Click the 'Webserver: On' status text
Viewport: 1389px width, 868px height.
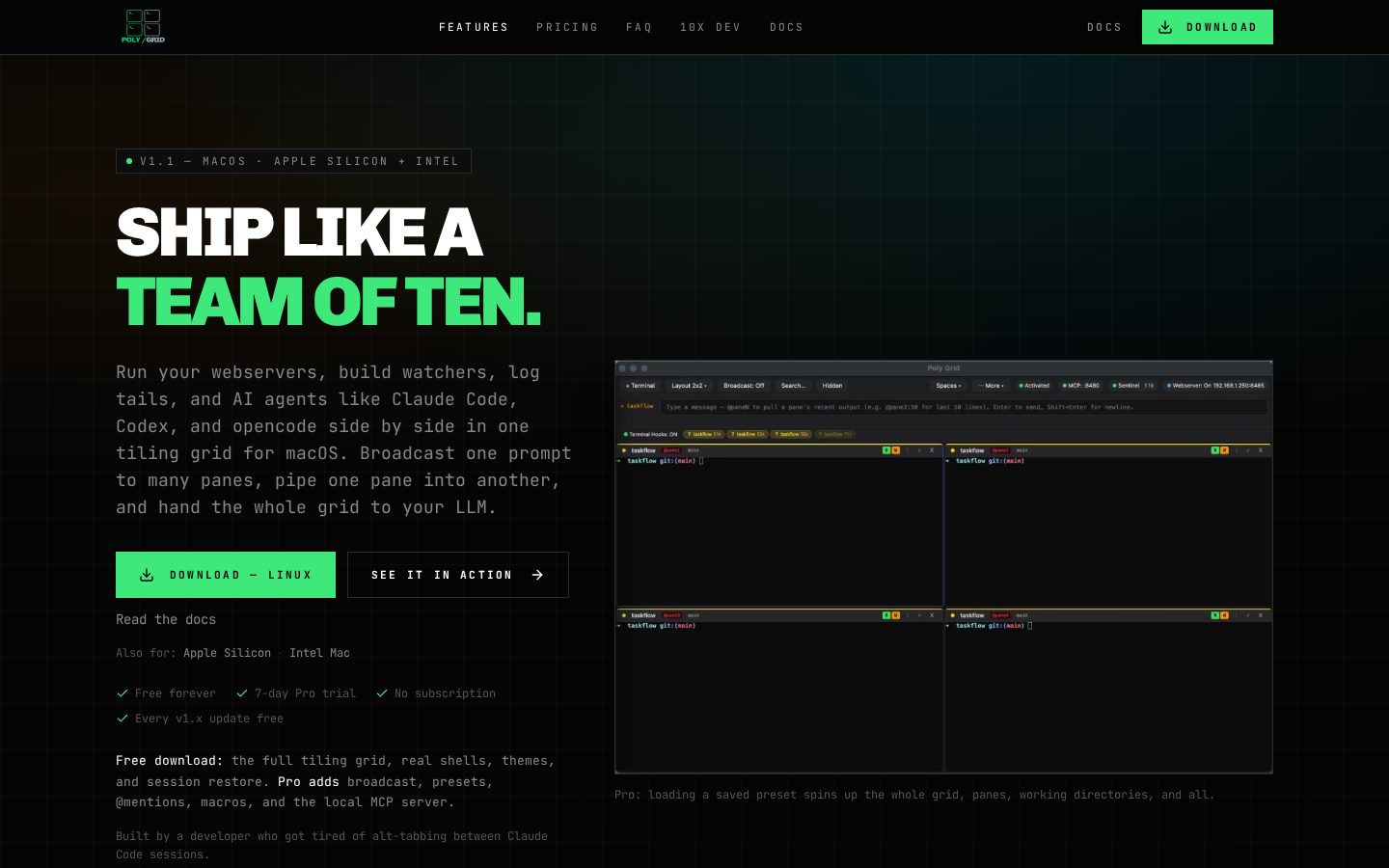tap(1215, 386)
